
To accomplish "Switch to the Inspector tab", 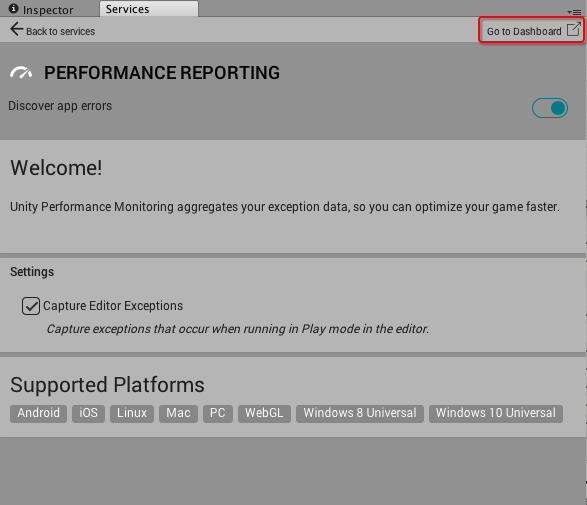I will tap(41, 9).
